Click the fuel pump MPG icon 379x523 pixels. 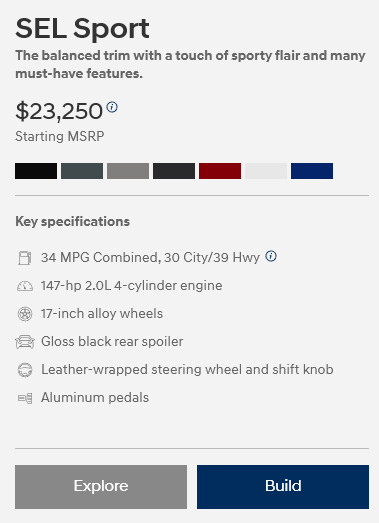25,258
